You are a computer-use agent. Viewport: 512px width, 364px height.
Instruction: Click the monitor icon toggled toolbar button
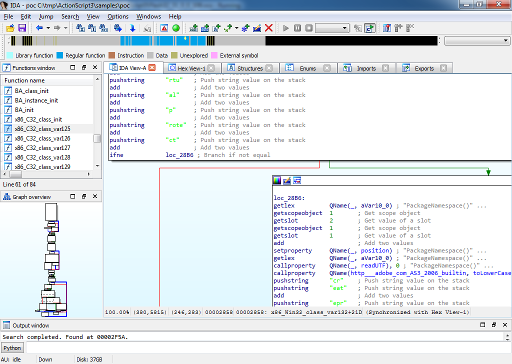pos(369,28)
